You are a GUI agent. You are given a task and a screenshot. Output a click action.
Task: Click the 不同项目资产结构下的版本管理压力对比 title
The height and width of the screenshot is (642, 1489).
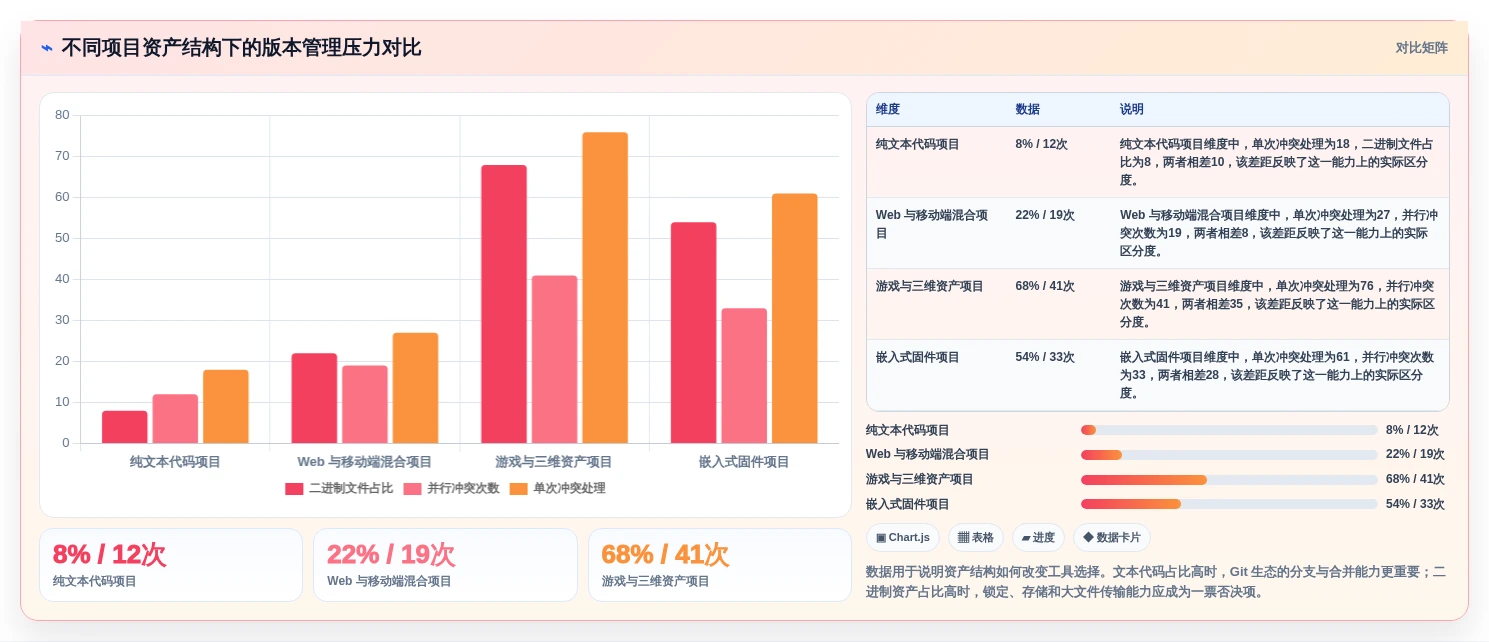point(241,48)
